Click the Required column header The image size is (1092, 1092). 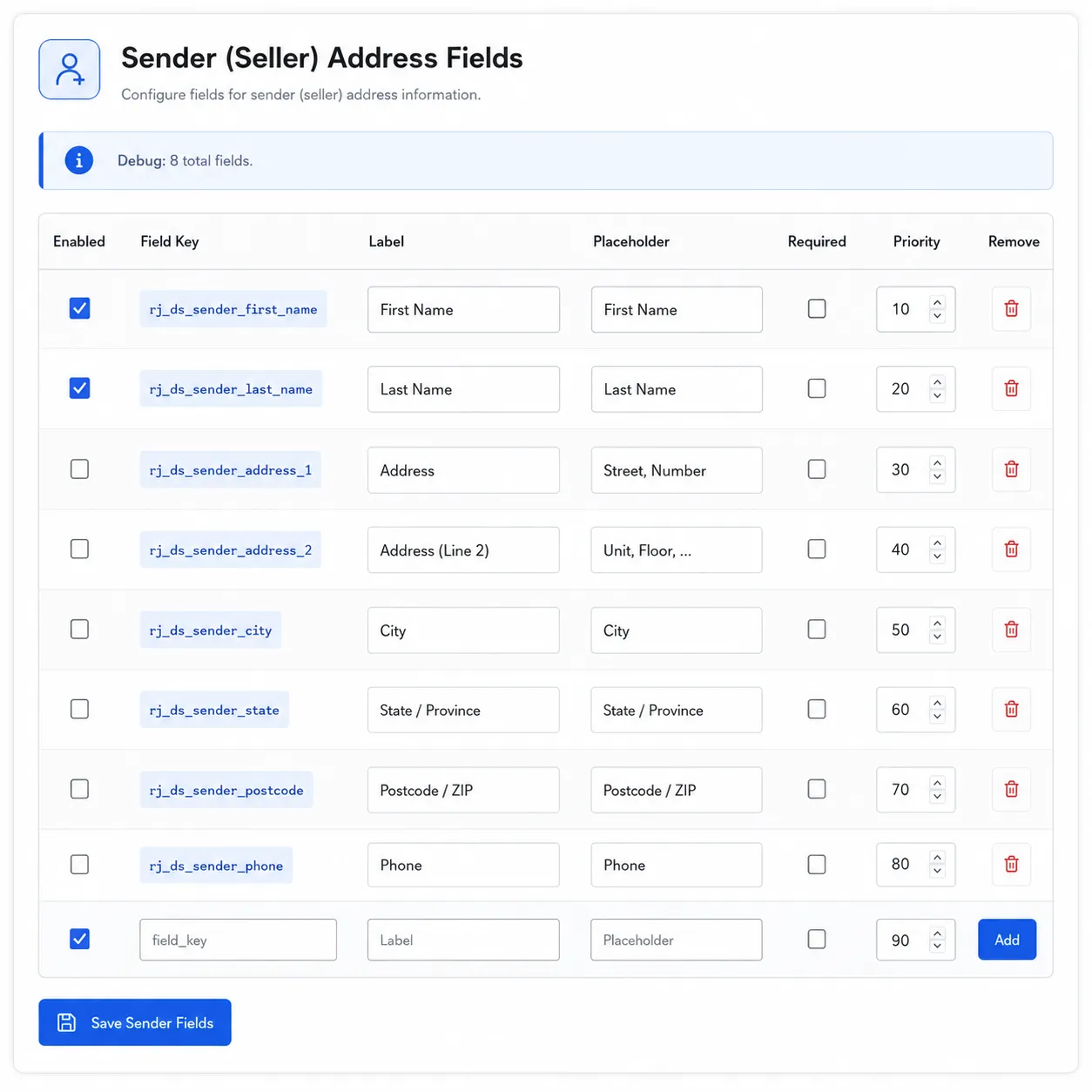817,241
